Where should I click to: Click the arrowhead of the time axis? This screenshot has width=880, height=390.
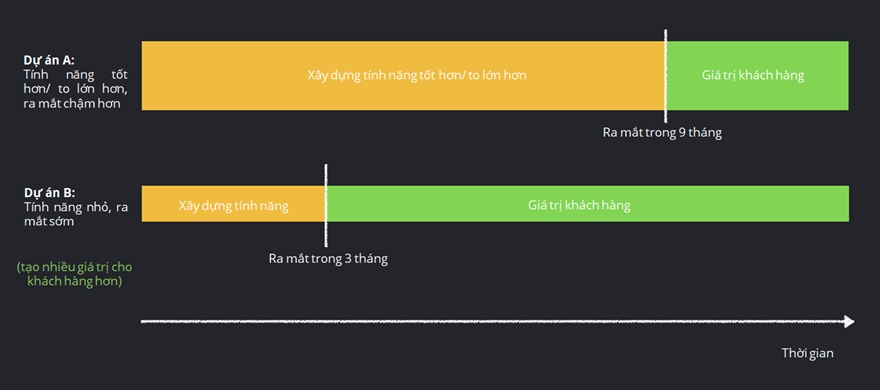point(849,322)
